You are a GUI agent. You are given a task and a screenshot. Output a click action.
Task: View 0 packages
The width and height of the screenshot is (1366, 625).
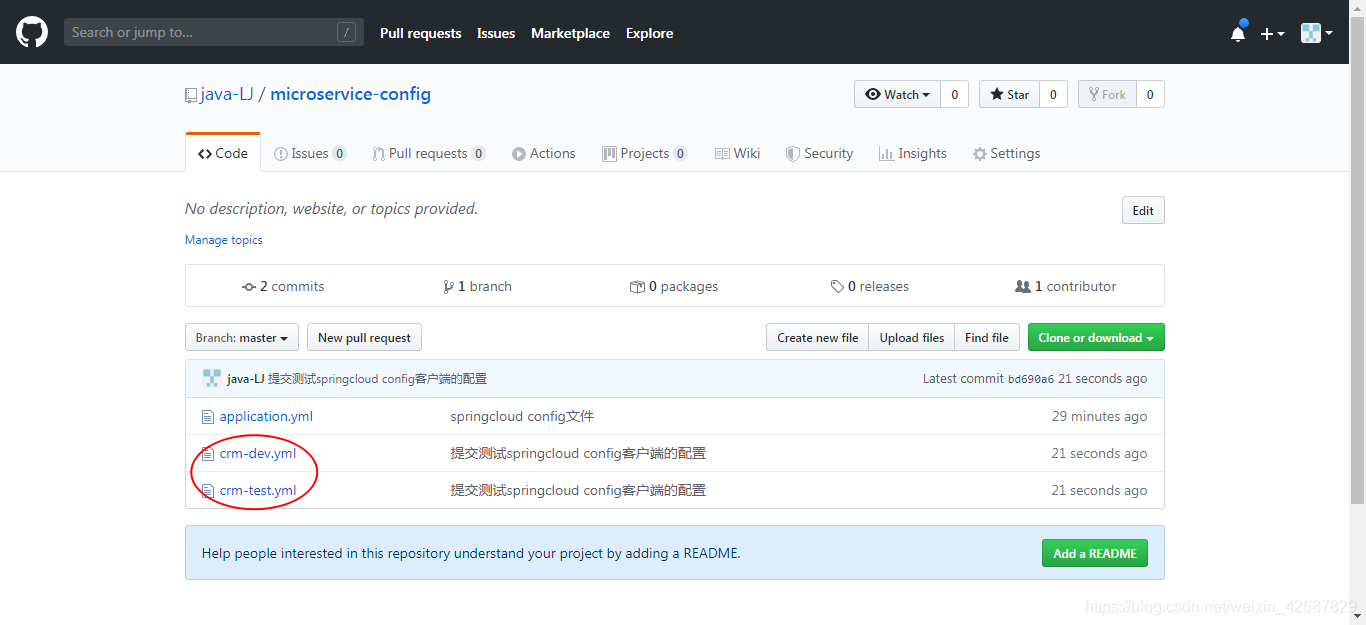tap(674, 286)
